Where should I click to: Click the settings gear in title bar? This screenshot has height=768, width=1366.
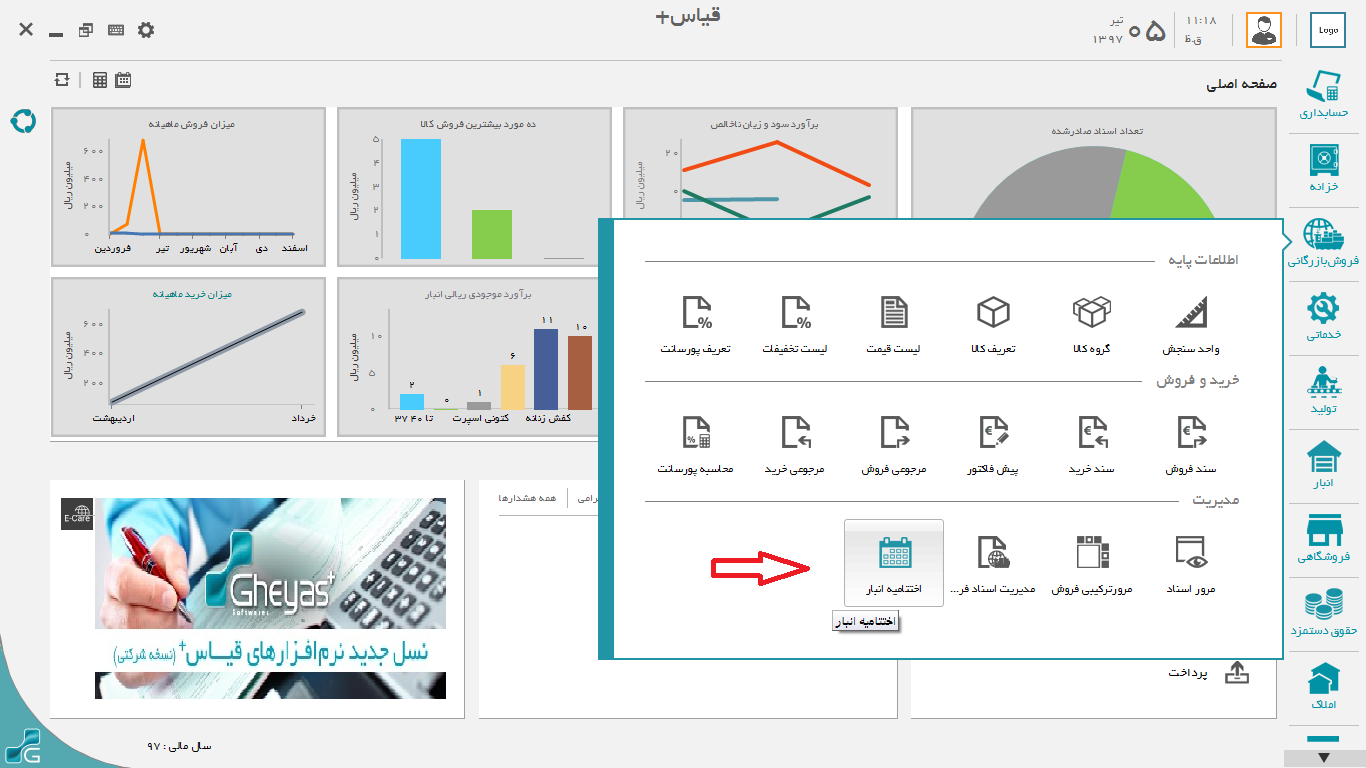pos(146,30)
